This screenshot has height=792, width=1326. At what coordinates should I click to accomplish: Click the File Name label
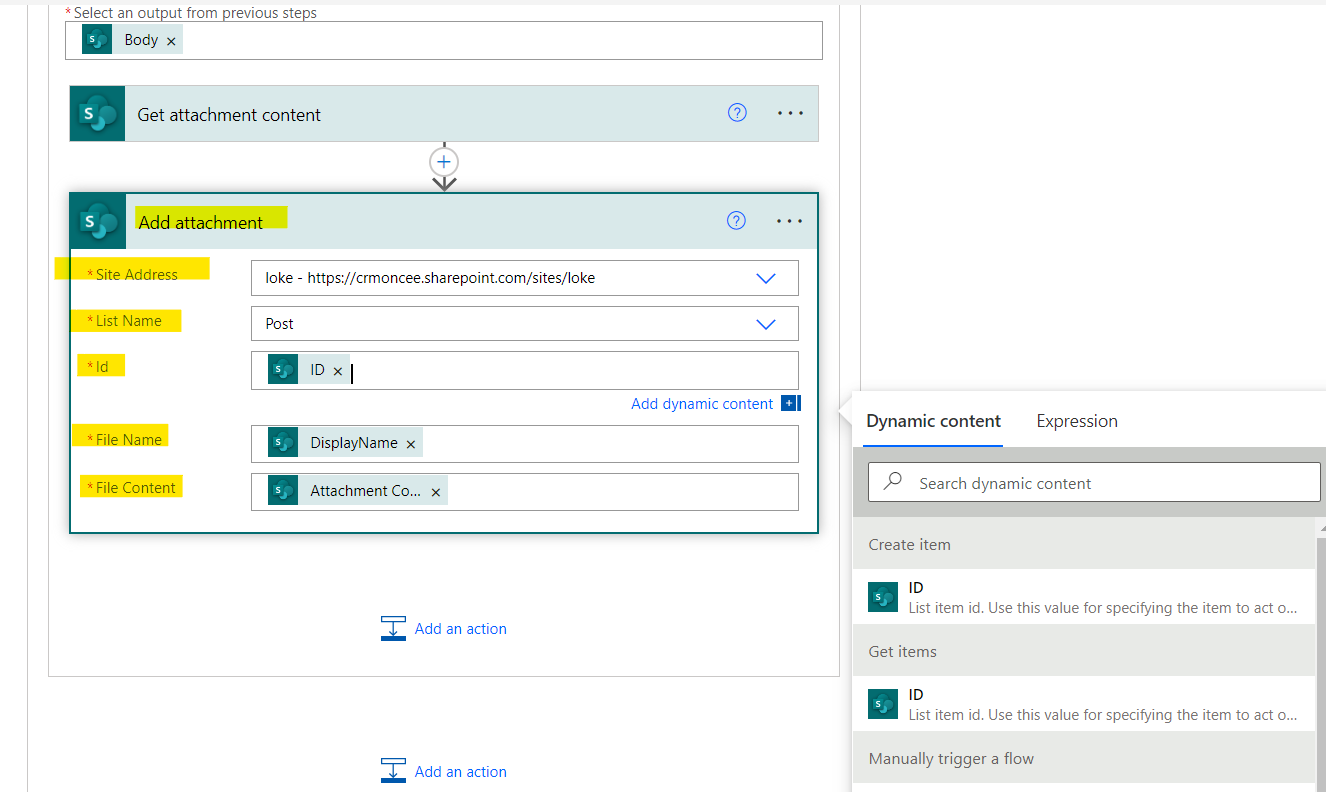tap(128, 439)
